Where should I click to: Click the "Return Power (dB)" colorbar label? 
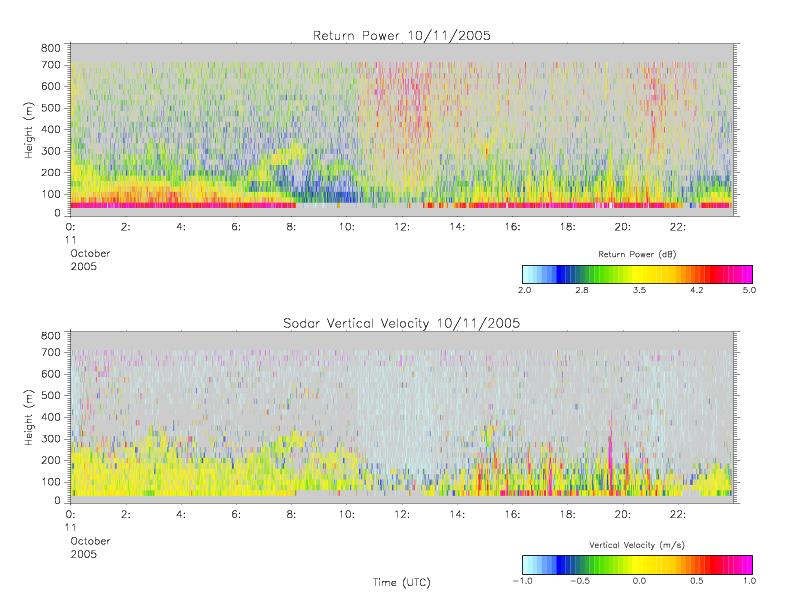pyautogui.click(x=637, y=254)
